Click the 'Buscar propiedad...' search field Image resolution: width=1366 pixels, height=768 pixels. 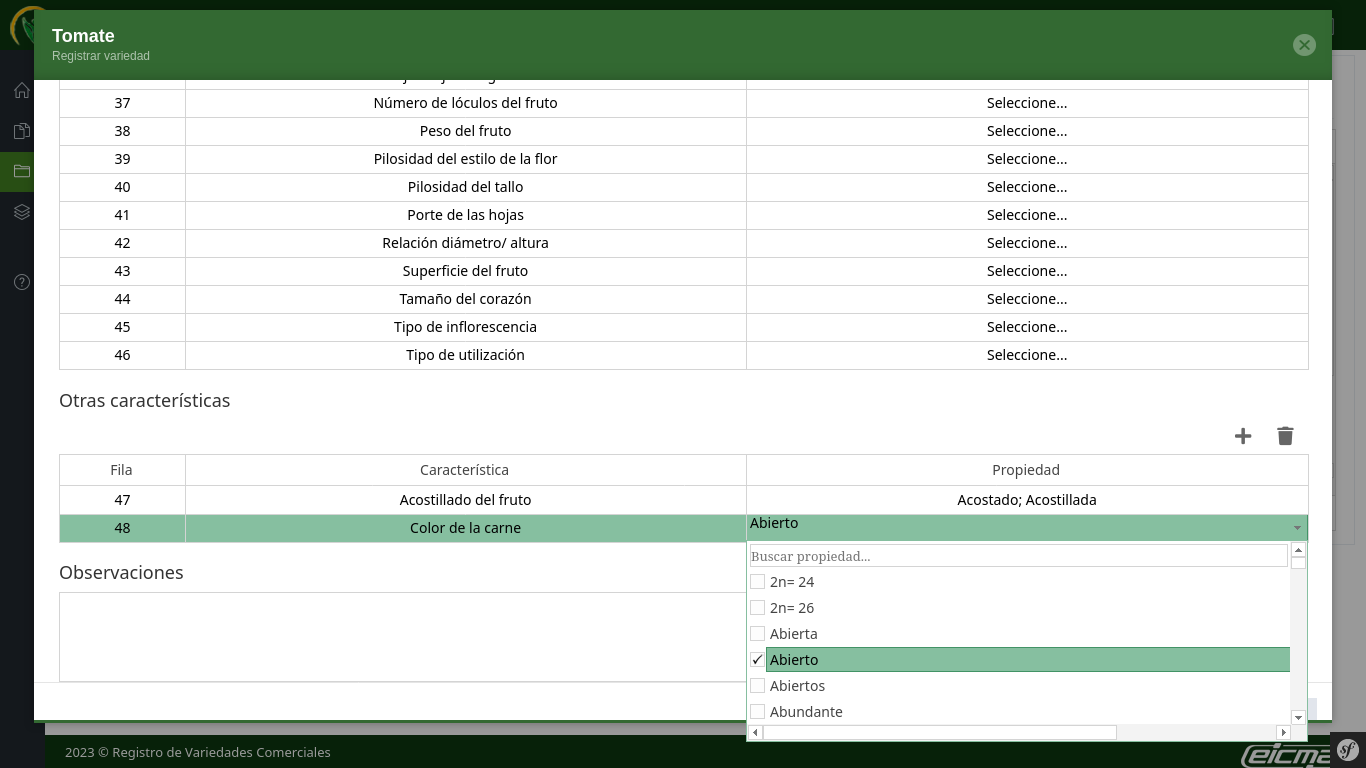1018,556
